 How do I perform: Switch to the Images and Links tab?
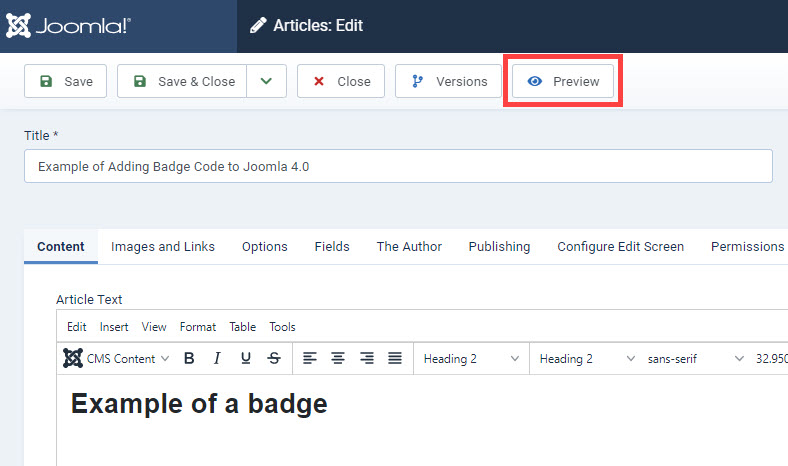[x=163, y=246]
